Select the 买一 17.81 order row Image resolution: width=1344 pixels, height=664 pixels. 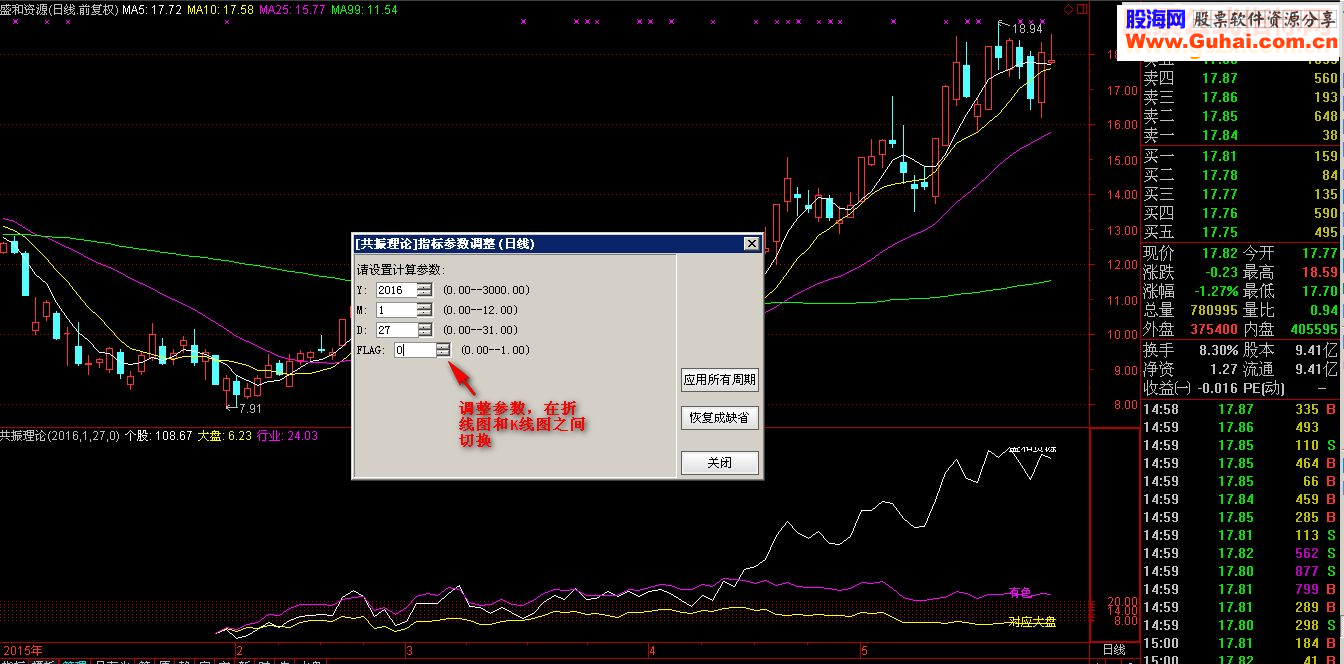point(1240,156)
